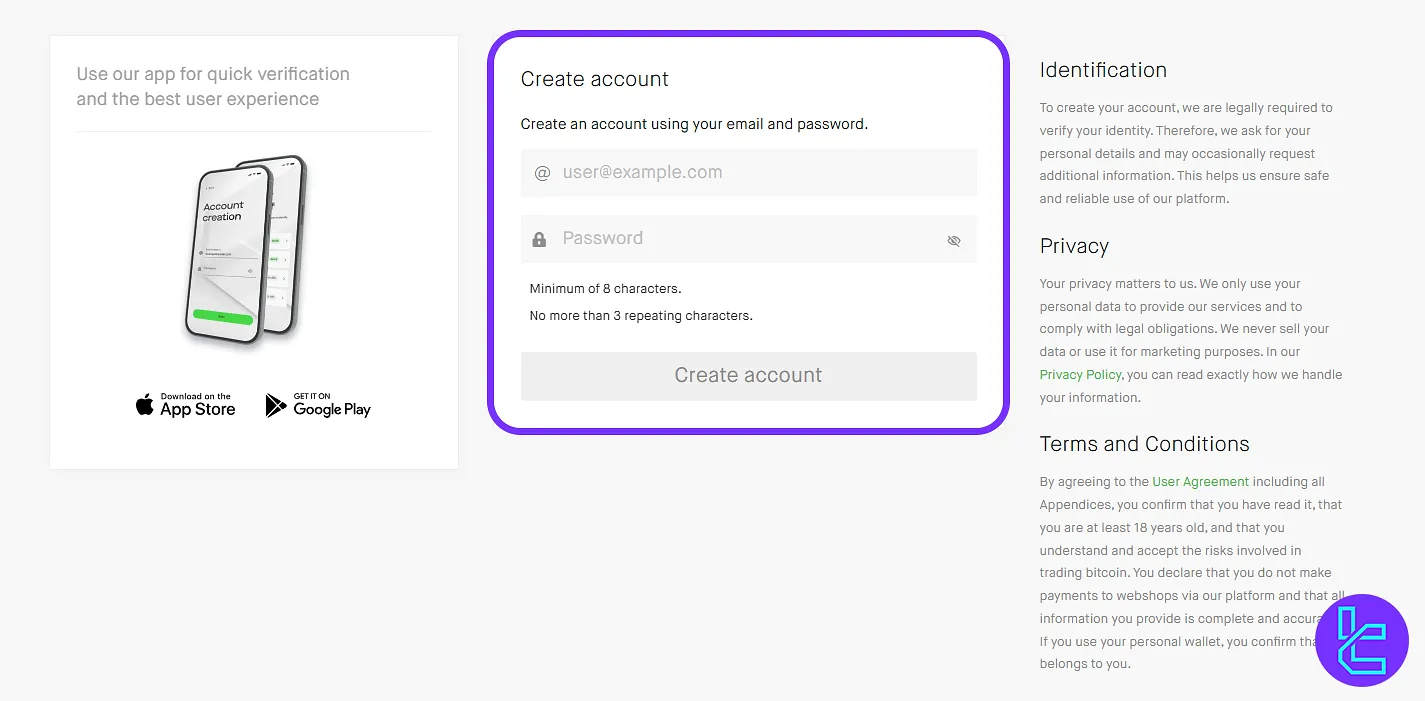Open the Privacy Policy link
This screenshot has width=1425, height=701.
click(1080, 375)
